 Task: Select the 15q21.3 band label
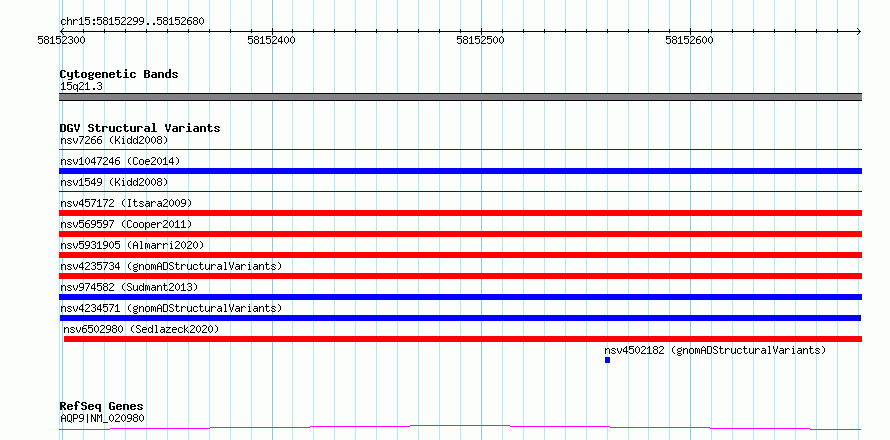pyautogui.click(x=81, y=86)
